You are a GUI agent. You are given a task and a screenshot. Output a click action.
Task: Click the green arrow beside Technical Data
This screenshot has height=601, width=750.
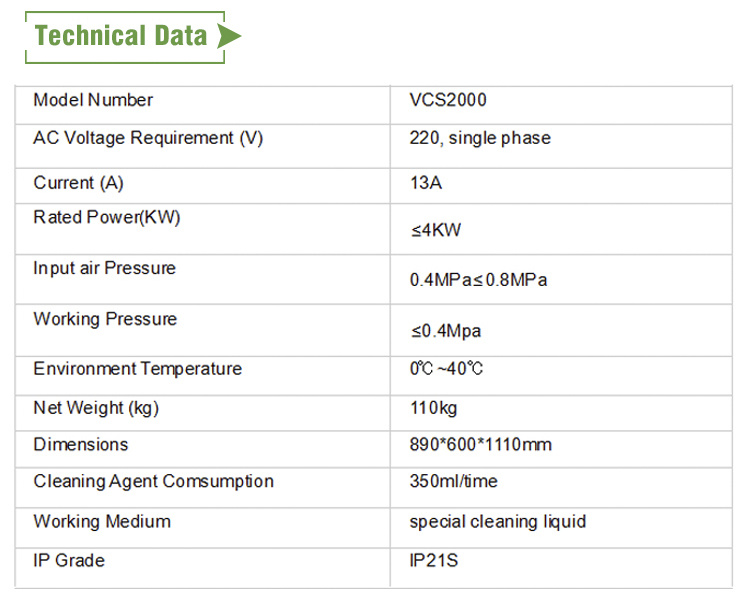tap(229, 36)
